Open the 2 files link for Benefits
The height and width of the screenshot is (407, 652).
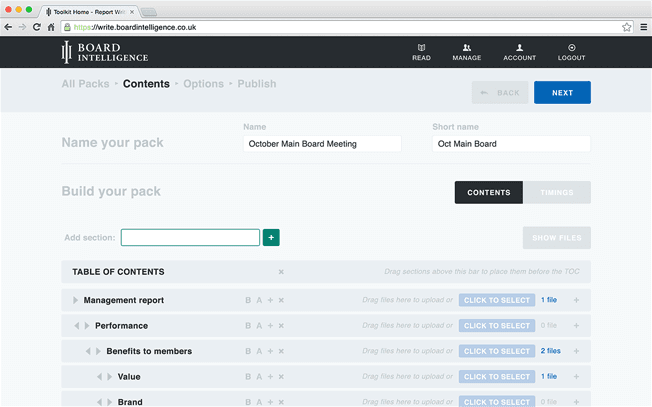pyautogui.click(x=551, y=351)
